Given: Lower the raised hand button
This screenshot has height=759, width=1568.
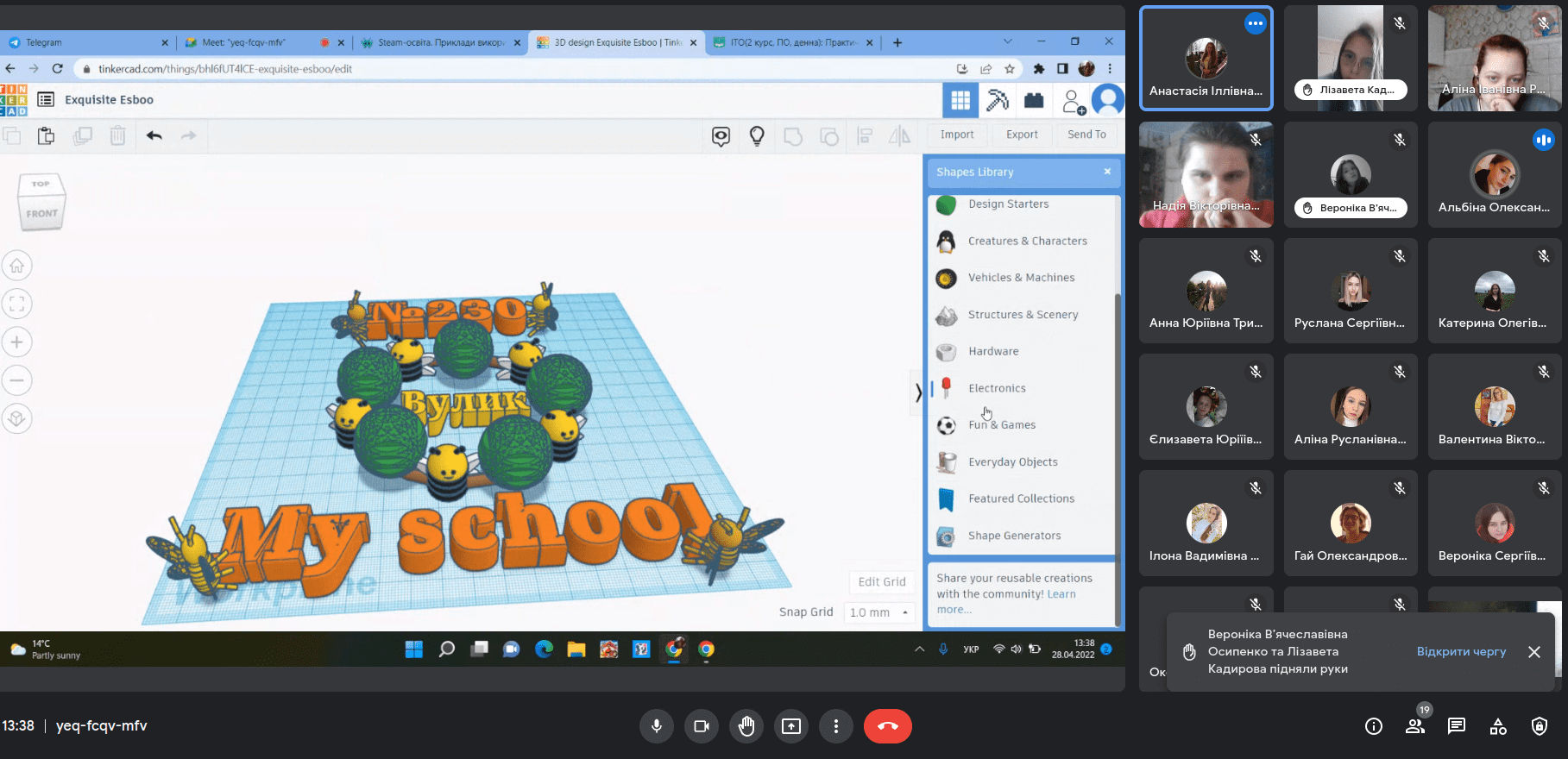Looking at the screenshot, I should [x=746, y=726].
